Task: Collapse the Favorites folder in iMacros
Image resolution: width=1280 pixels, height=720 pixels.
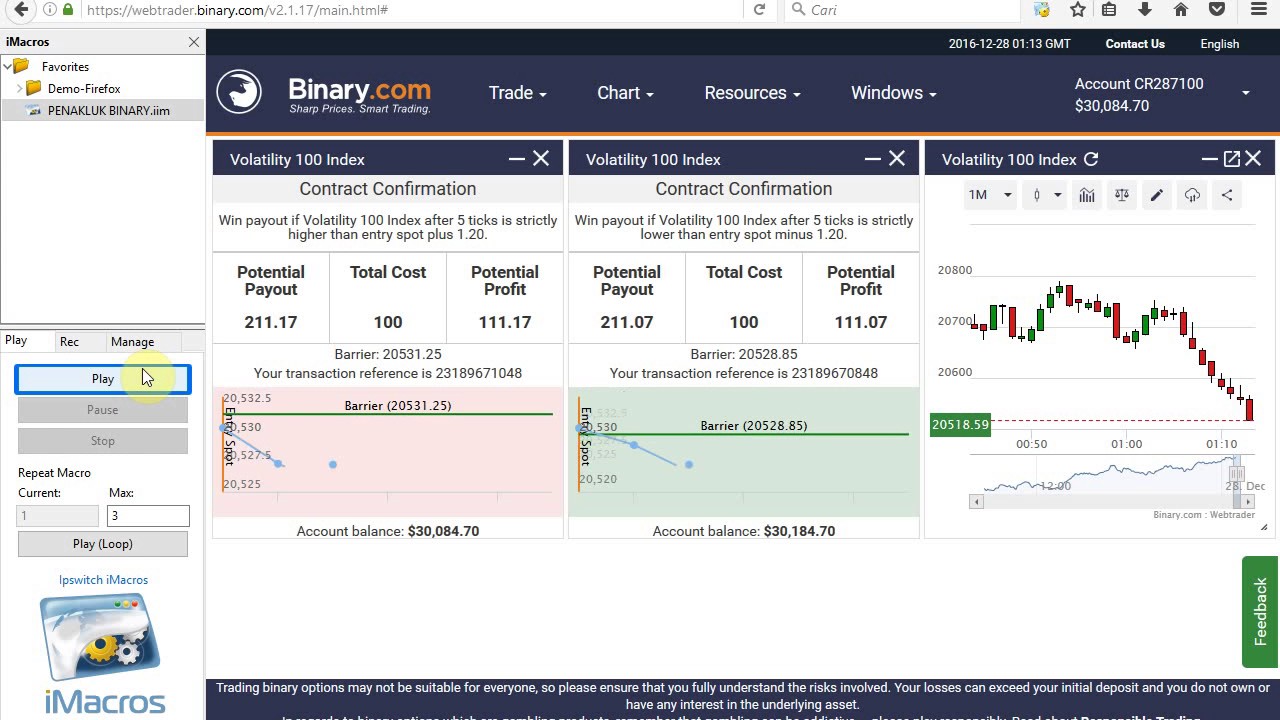Action: [8, 67]
